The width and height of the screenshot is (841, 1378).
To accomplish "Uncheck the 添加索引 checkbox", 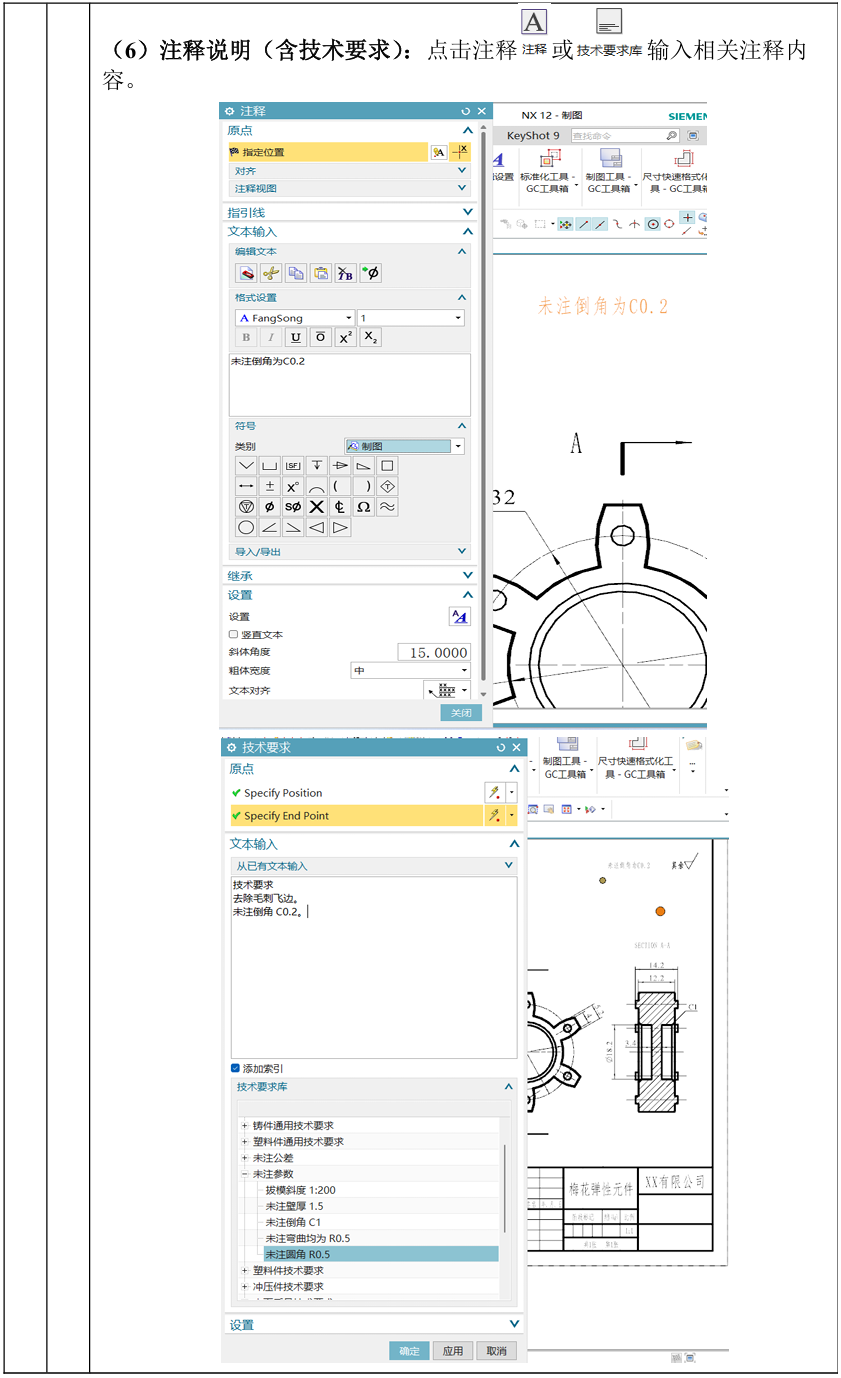I will (236, 1068).
